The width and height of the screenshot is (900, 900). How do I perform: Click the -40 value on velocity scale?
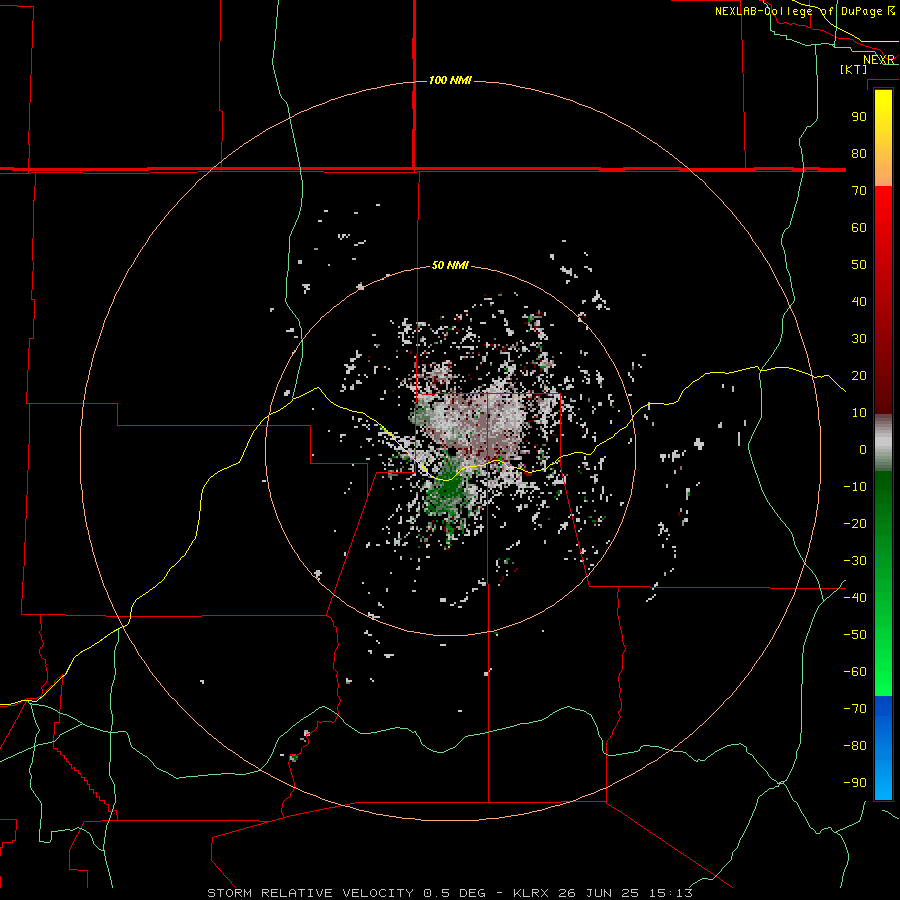click(x=855, y=598)
